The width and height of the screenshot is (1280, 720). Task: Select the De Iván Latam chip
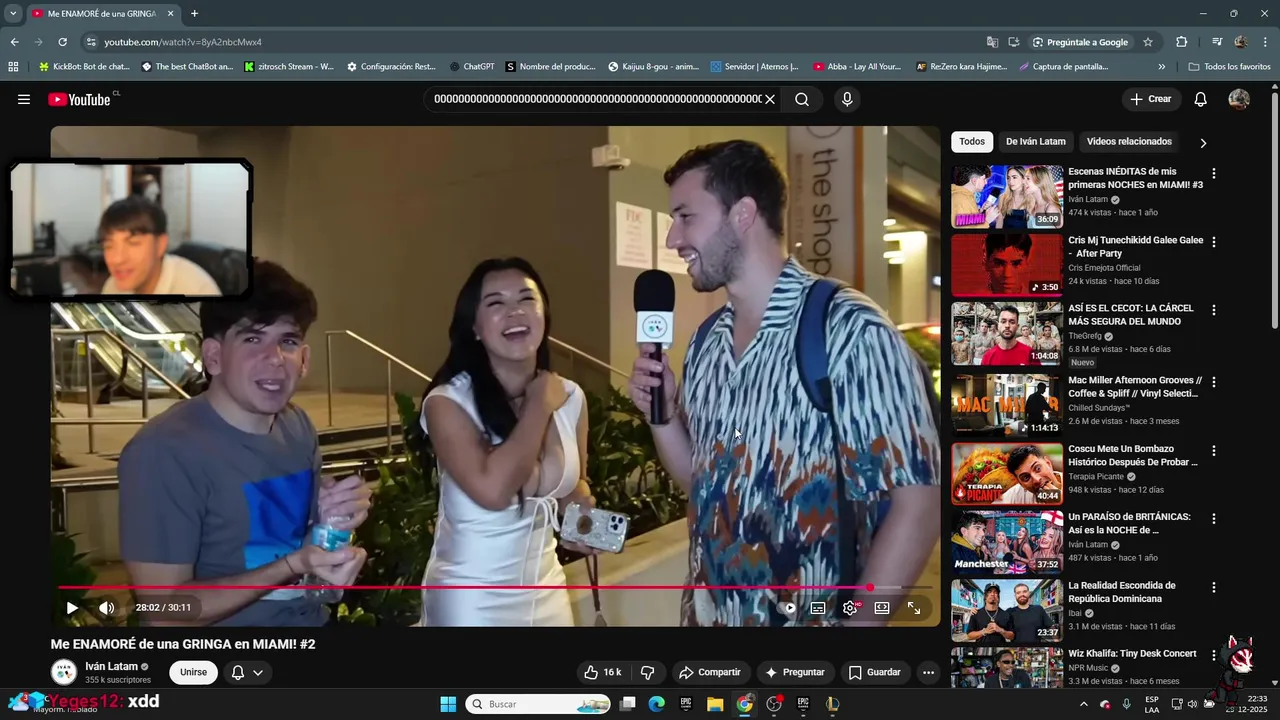(1036, 141)
